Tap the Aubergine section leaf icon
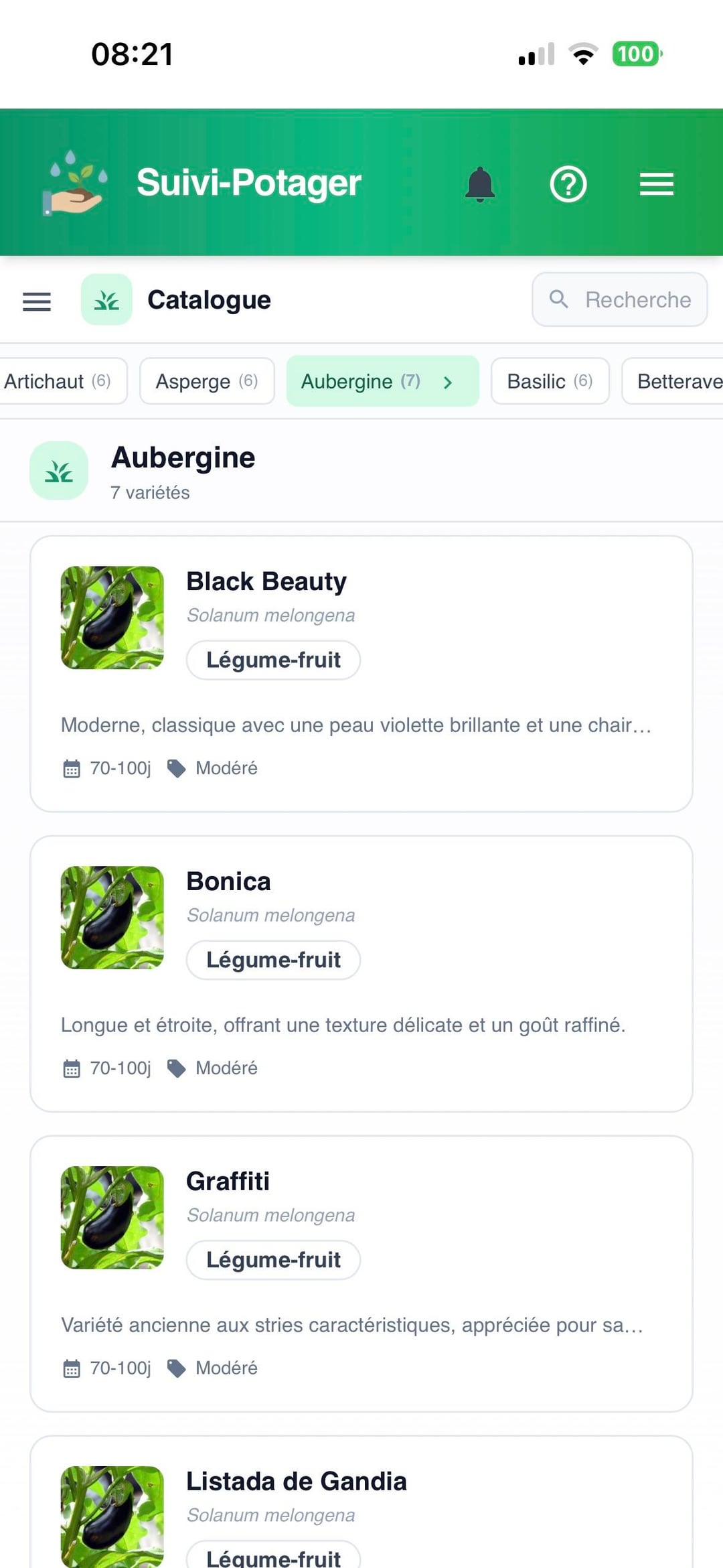 coord(59,471)
